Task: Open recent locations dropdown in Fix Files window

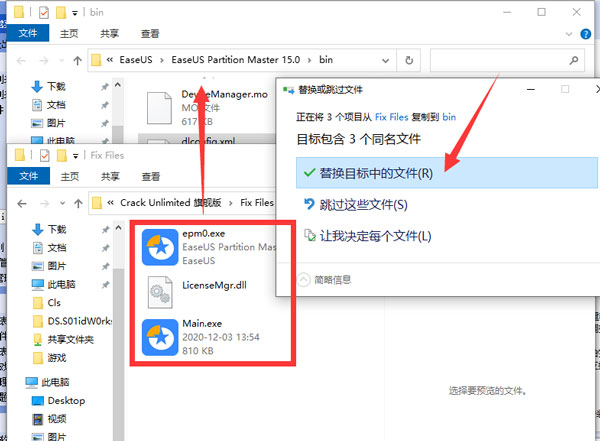Action: pos(62,203)
